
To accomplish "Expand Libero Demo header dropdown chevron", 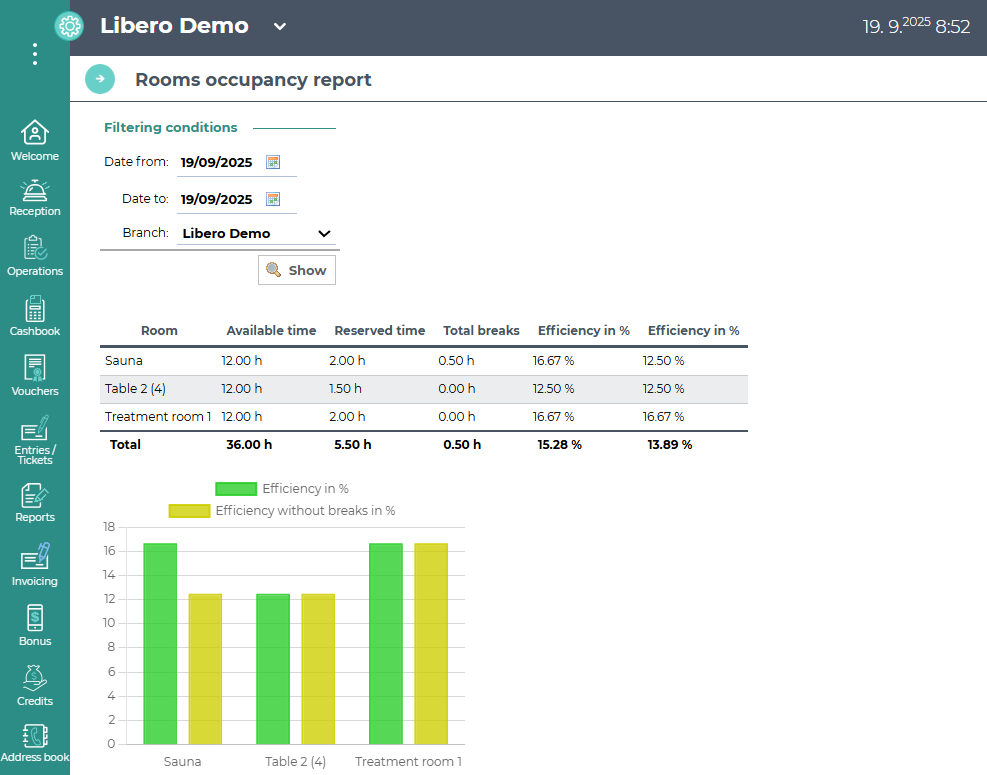I will 280,27.
